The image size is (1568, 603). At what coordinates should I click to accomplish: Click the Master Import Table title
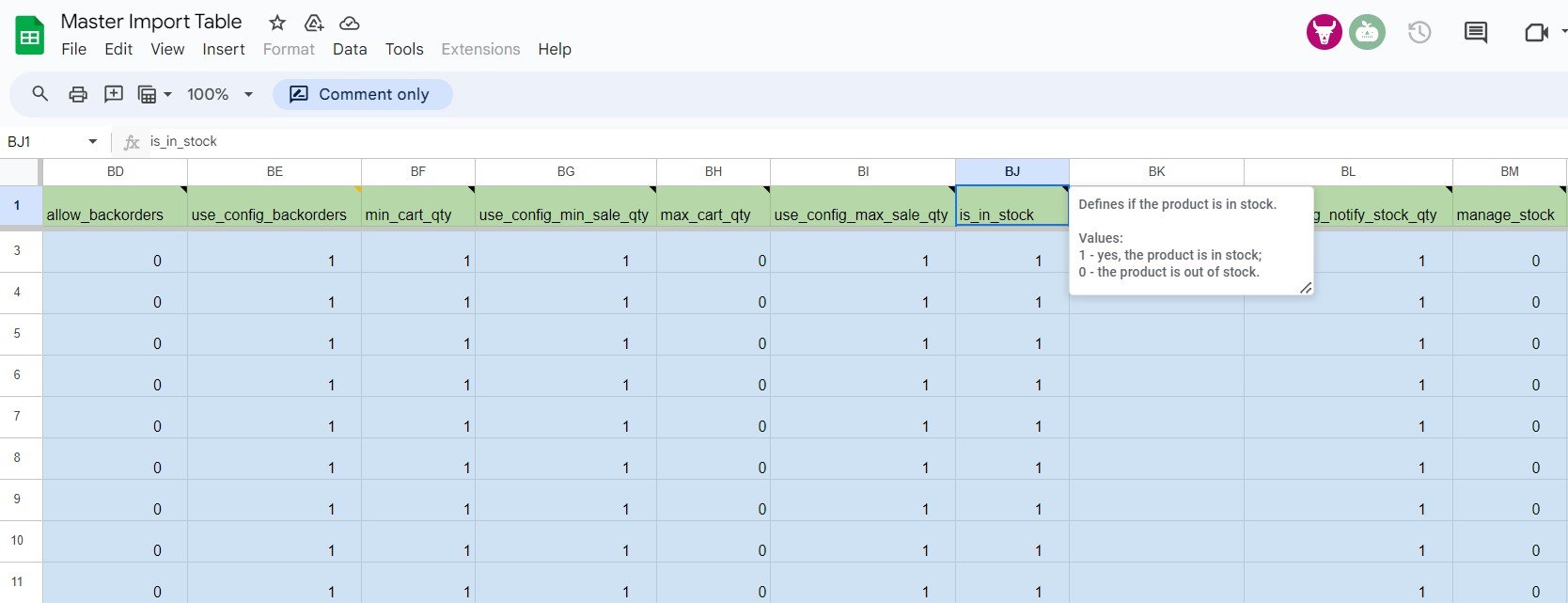pos(151,22)
